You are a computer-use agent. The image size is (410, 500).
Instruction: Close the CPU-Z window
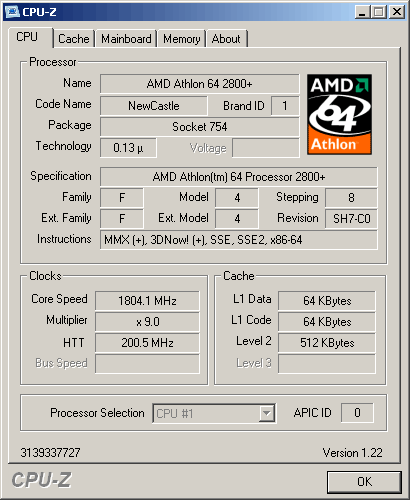[397, 12]
